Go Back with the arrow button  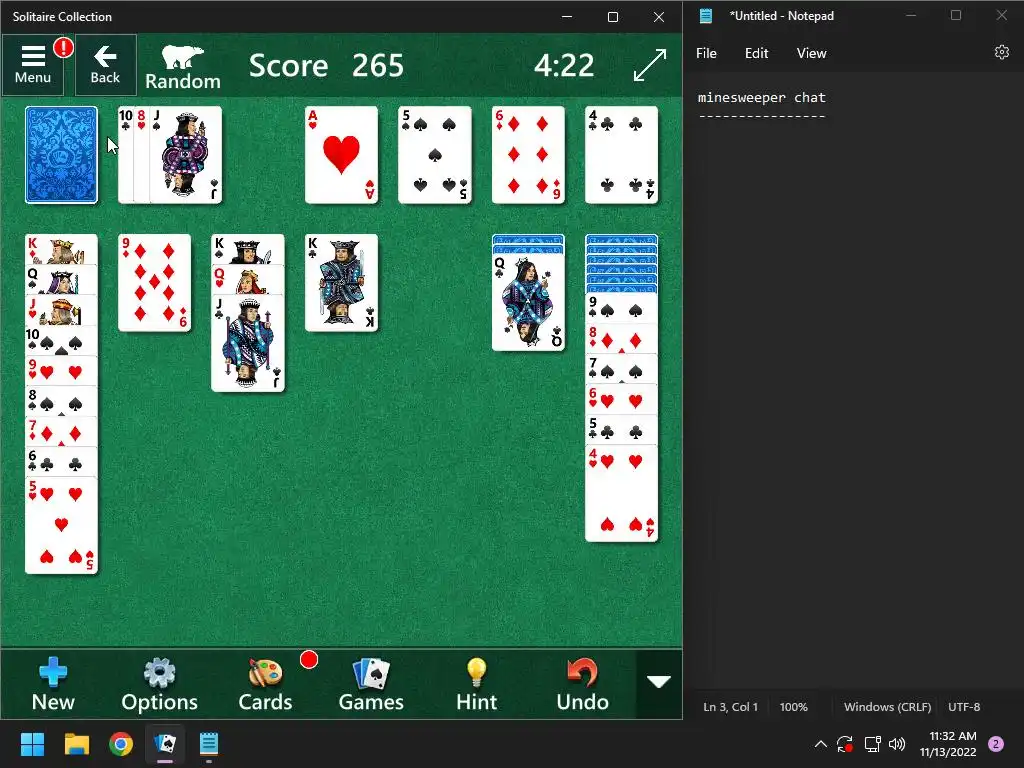pos(105,65)
